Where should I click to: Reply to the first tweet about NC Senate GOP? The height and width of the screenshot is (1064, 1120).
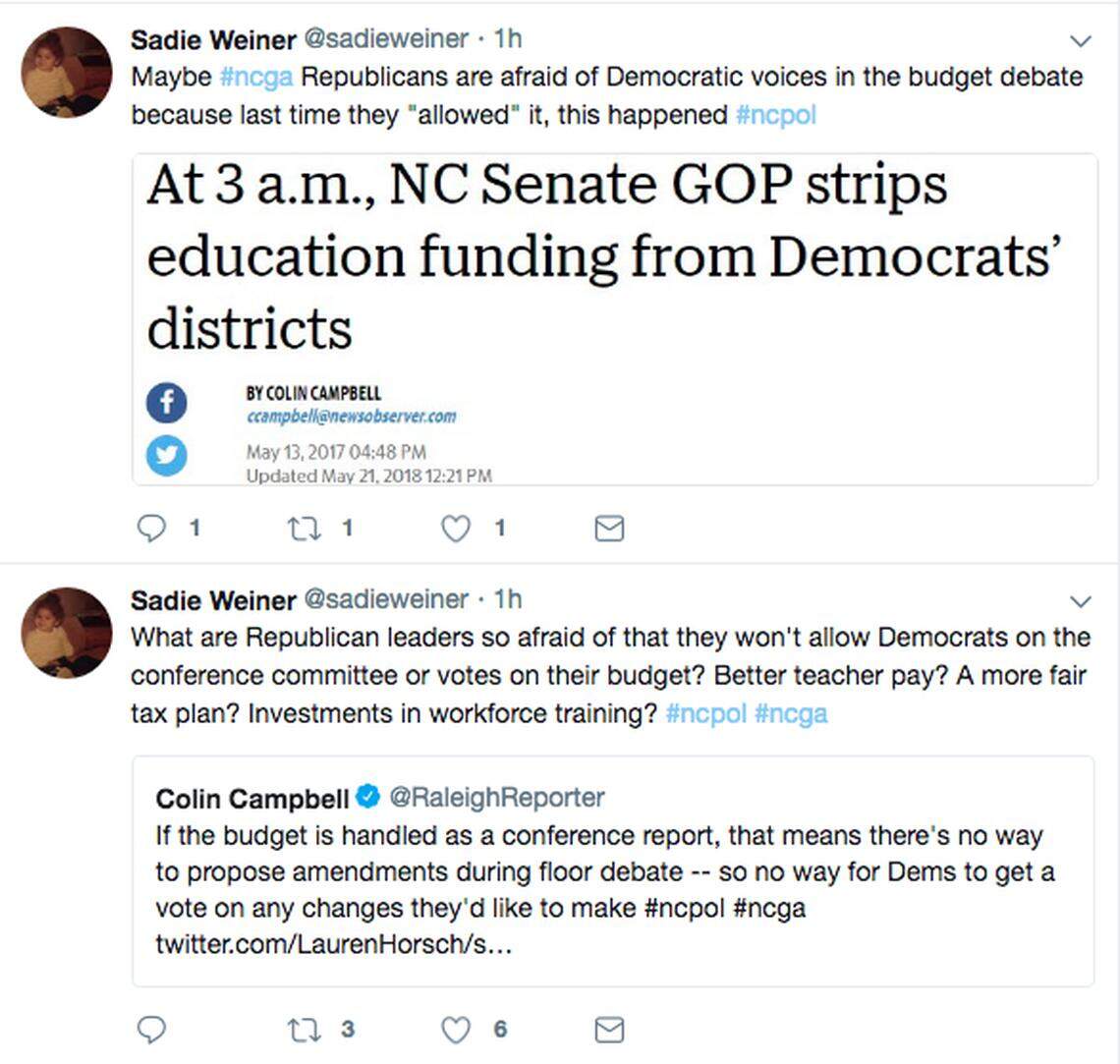[x=151, y=529]
